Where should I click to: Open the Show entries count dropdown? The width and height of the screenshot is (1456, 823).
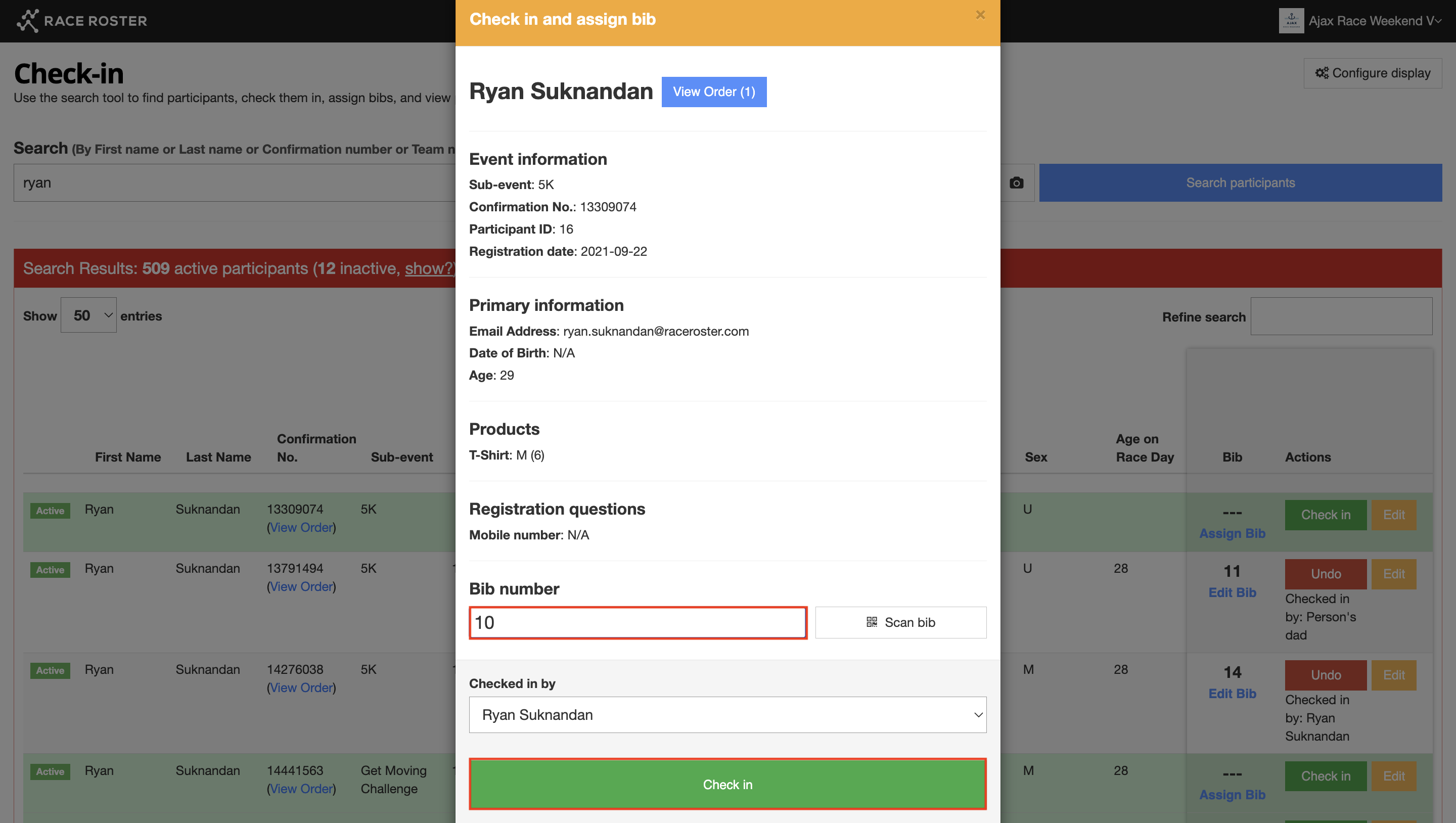(89, 315)
